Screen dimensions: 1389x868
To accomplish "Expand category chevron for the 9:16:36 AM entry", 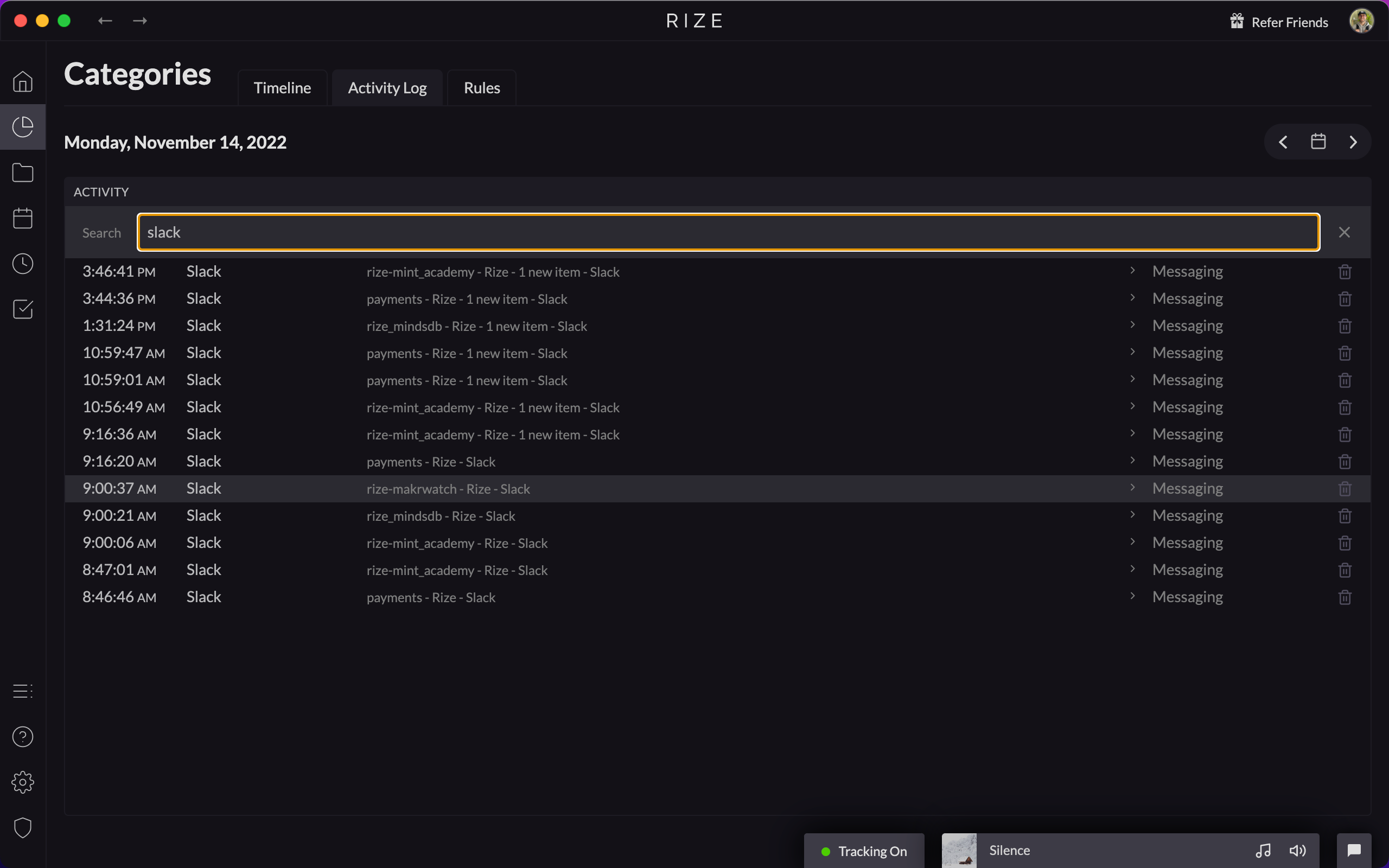I will tap(1132, 433).
